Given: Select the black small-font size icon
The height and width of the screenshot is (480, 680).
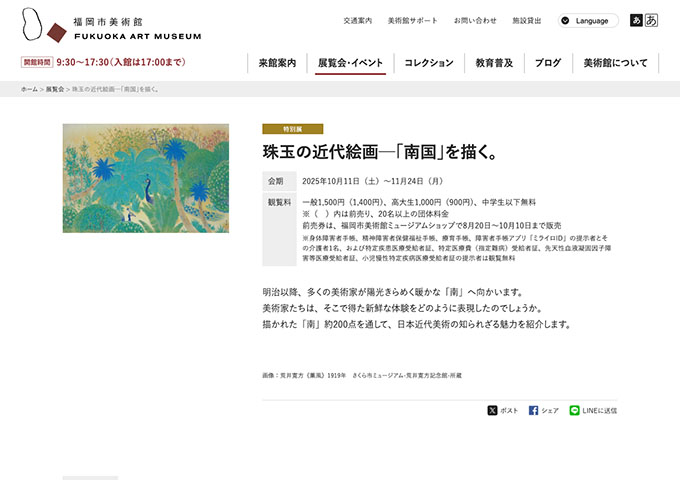Looking at the screenshot, I should (636, 20).
